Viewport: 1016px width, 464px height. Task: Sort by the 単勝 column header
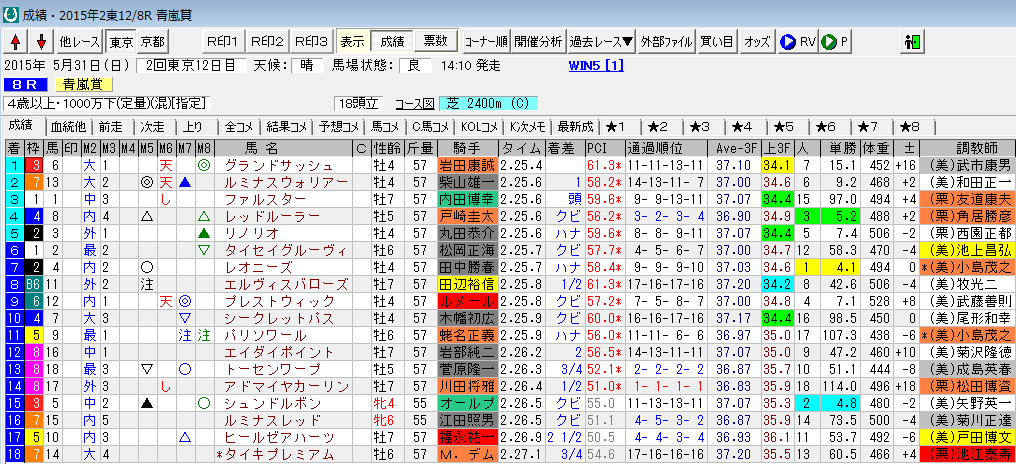coord(840,148)
